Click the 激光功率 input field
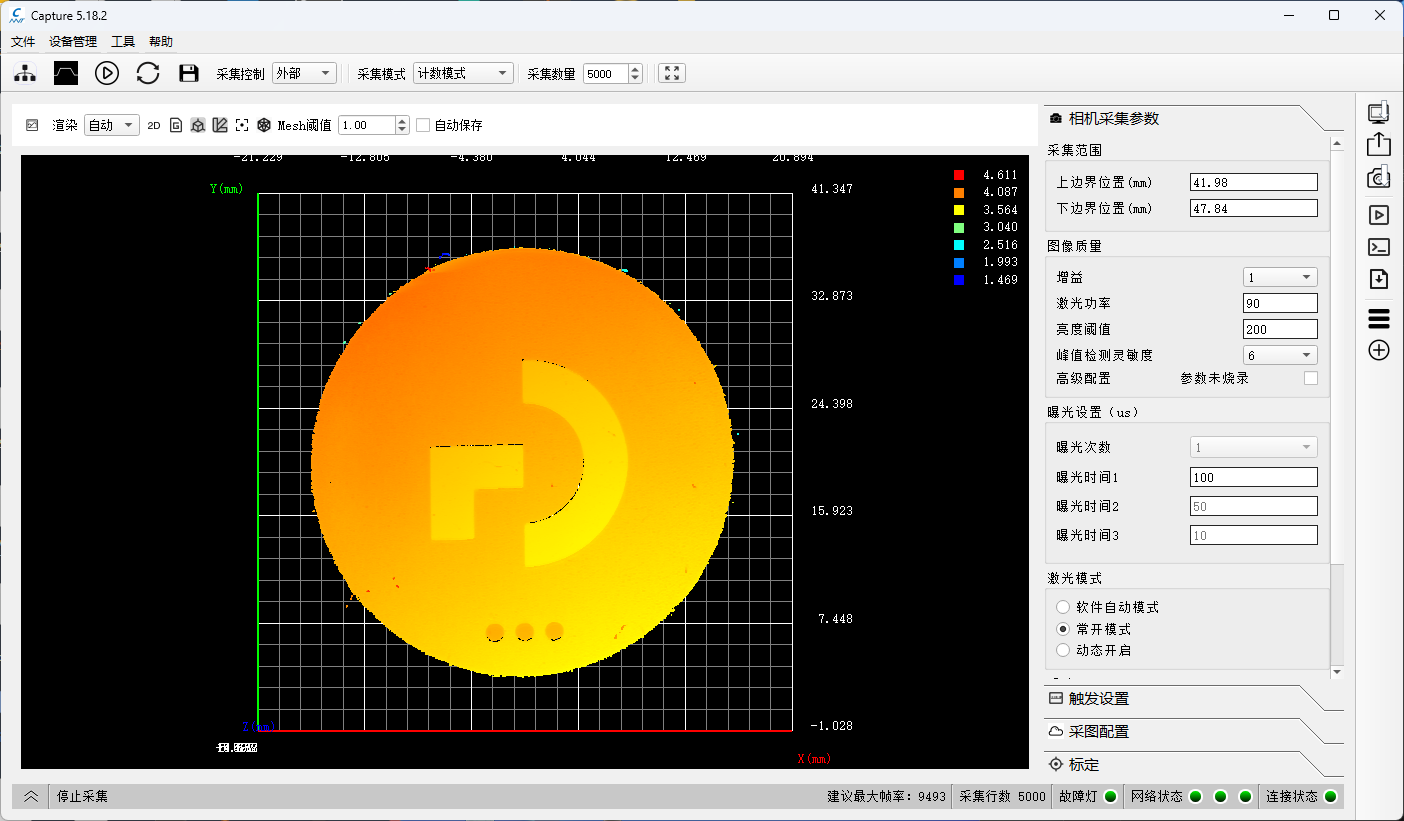The width and height of the screenshot is (1404, 821). click(x=1280, y=303)
